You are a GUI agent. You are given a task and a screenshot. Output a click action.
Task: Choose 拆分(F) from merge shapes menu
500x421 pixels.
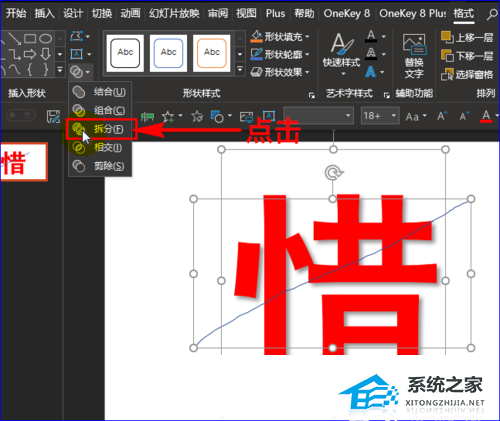[x=101, y=129]
